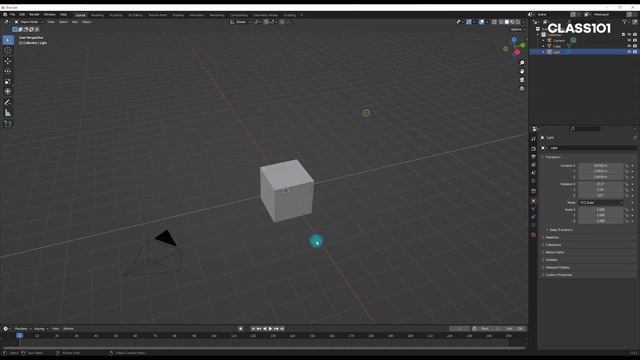Screen dimensions: 640x360
Task: Toggle render camera icon for Cube row
Action: pyautogui.click(x=635, y=46)
